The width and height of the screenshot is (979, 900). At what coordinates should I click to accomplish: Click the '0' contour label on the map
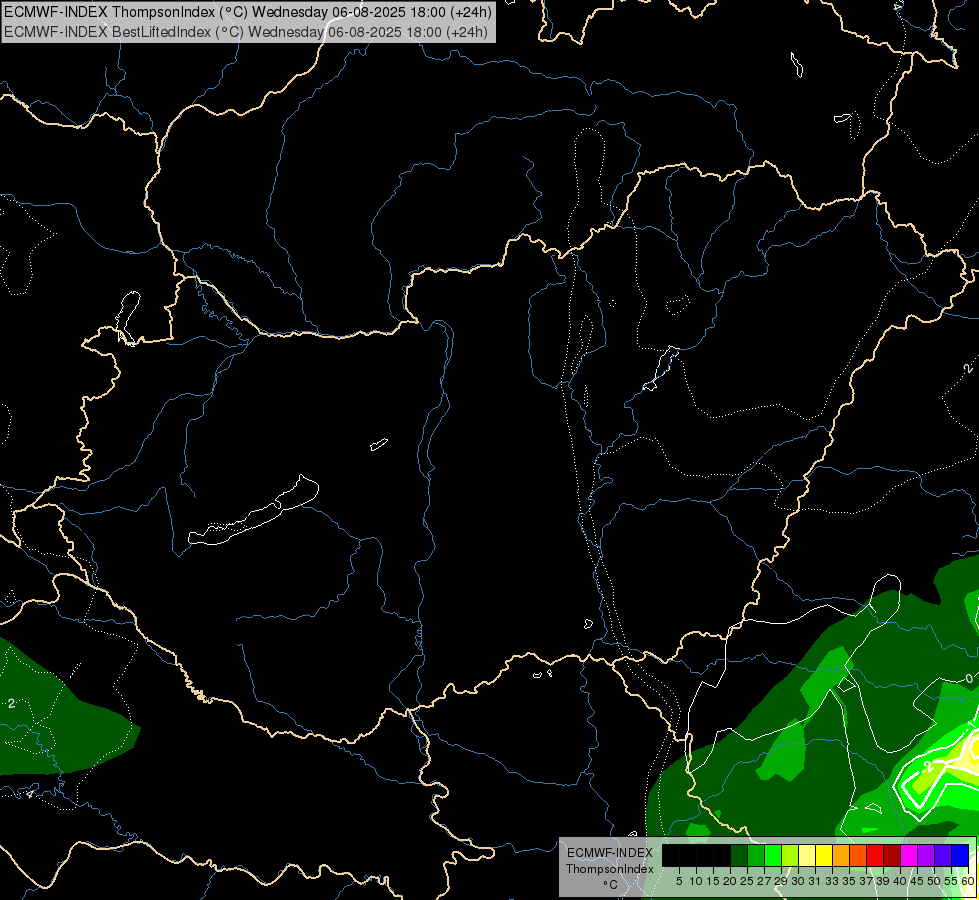(x=969, y=678)
